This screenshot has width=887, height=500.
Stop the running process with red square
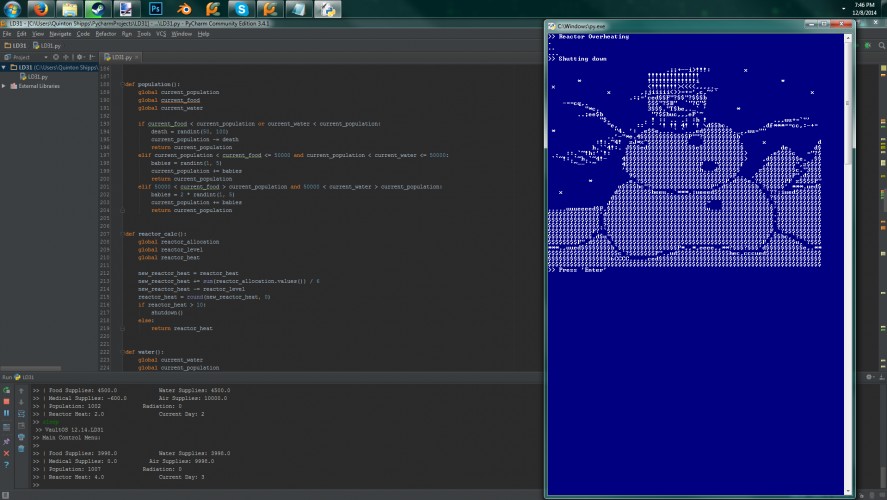click(x=6, y=402)
